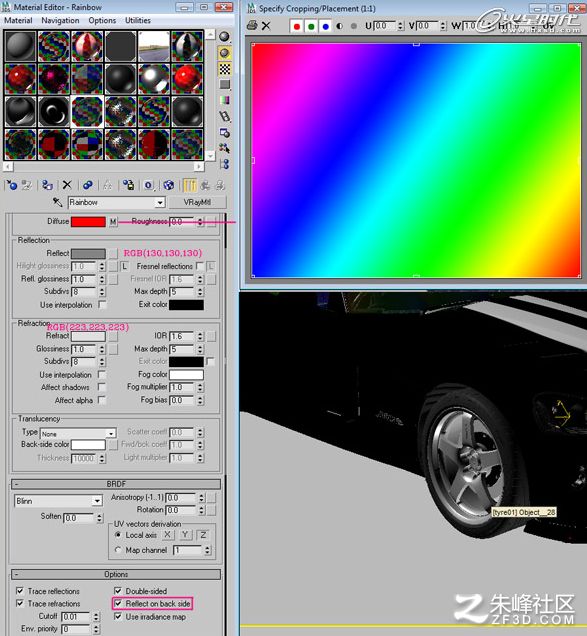Open the Rainbow material name dropdown
Screen dimensions: 587x636
[160, 202]
